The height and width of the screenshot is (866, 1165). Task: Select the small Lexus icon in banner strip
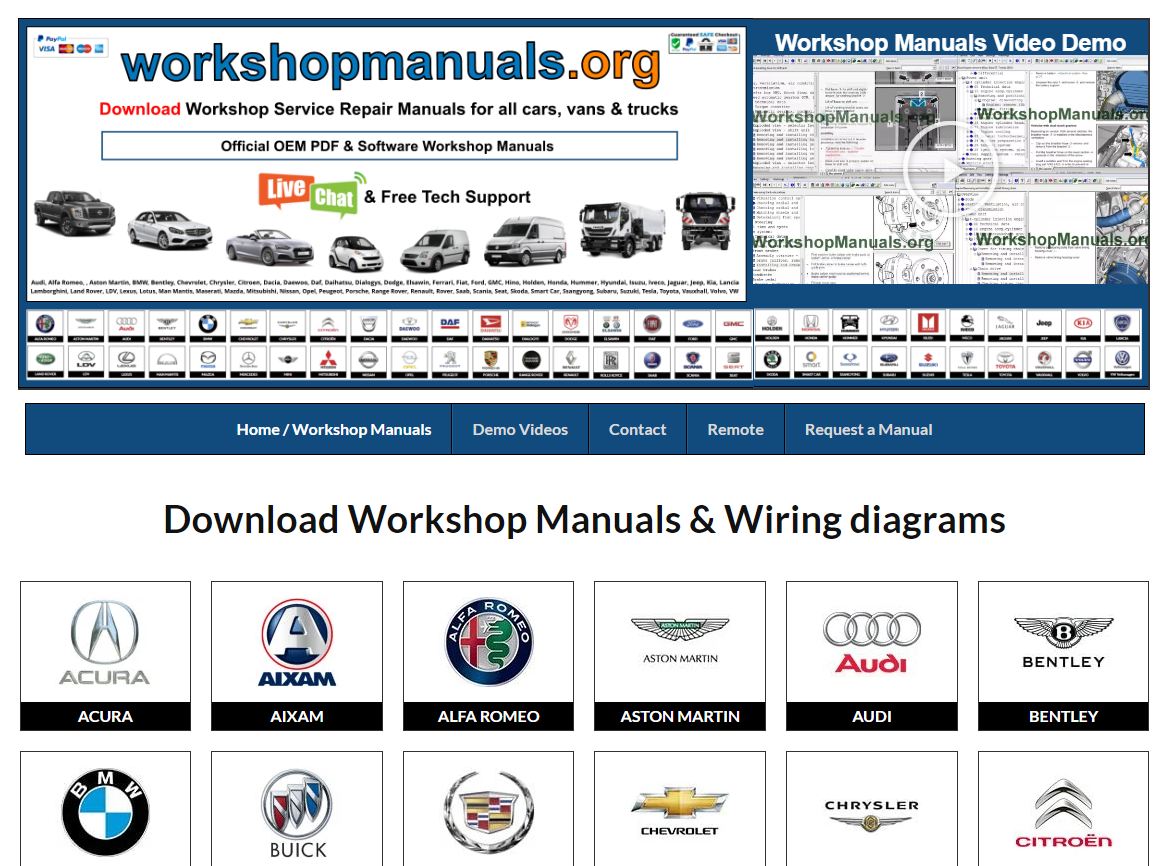[x=126, y=362]
